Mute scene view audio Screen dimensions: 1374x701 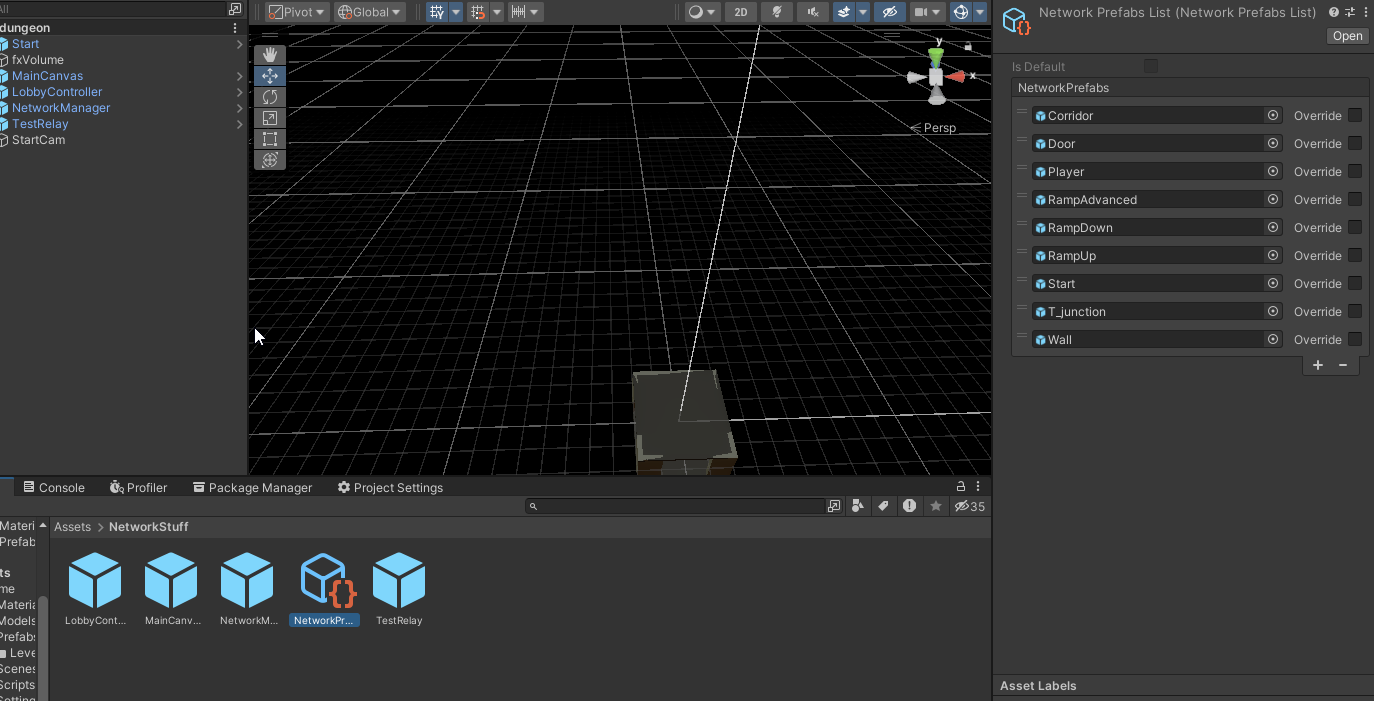point(811,11)
